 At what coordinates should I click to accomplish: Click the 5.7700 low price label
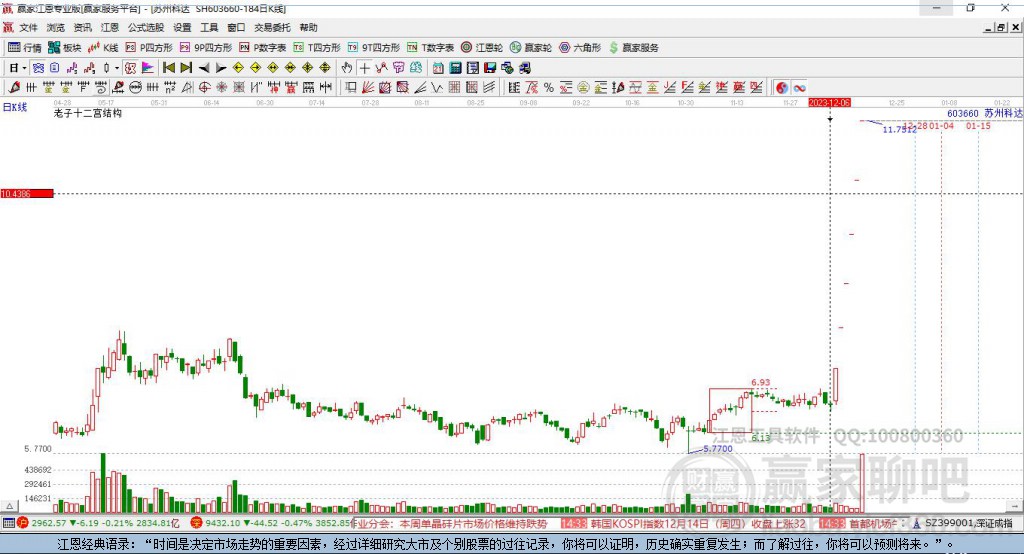click(718, 449)
